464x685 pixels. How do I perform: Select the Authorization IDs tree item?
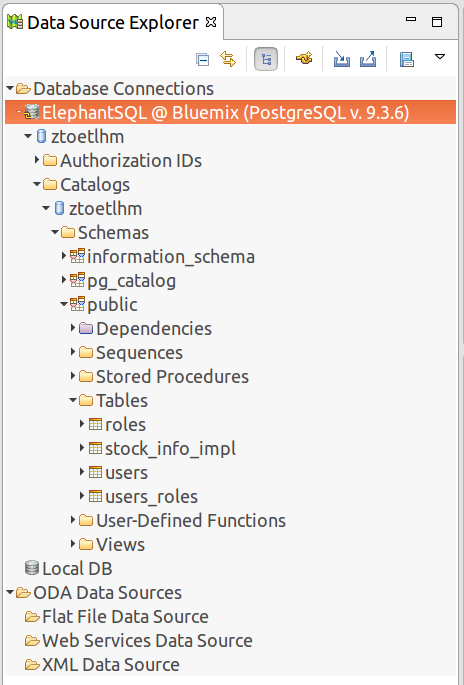[x=131, y=161]
